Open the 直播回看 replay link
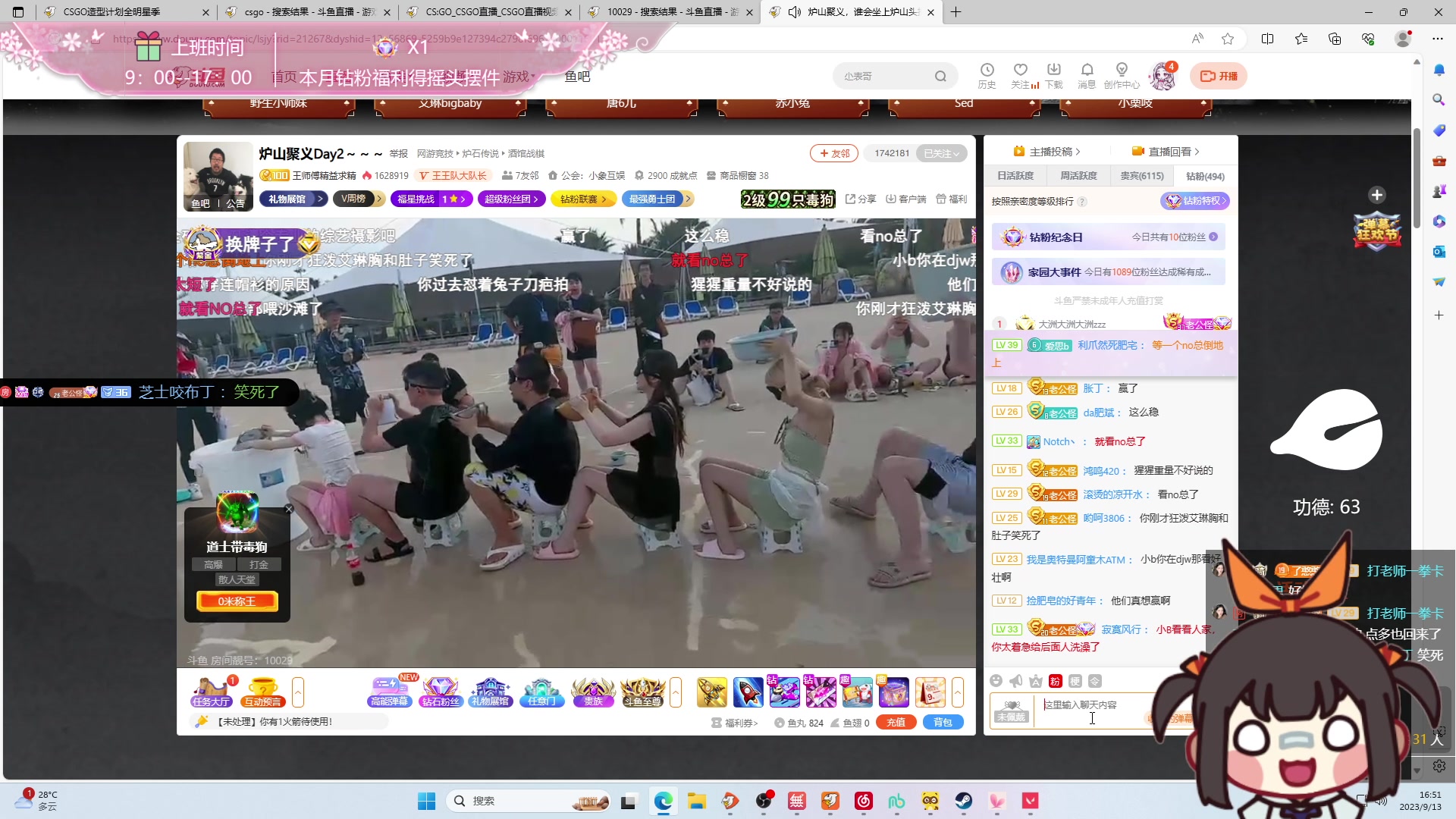Image resolution: width=1456 pixels, height=819 pixels. click(x=1166, y=152)
